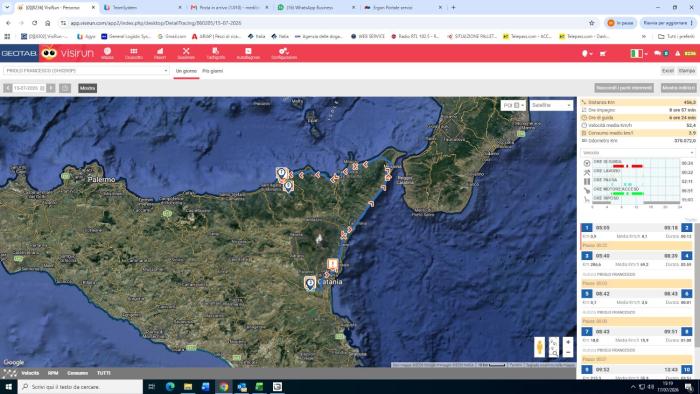The height and width of the screenshot is (394, 700).
Task: Toggle the RPM chart option
Action: click(x=53, y=373)
